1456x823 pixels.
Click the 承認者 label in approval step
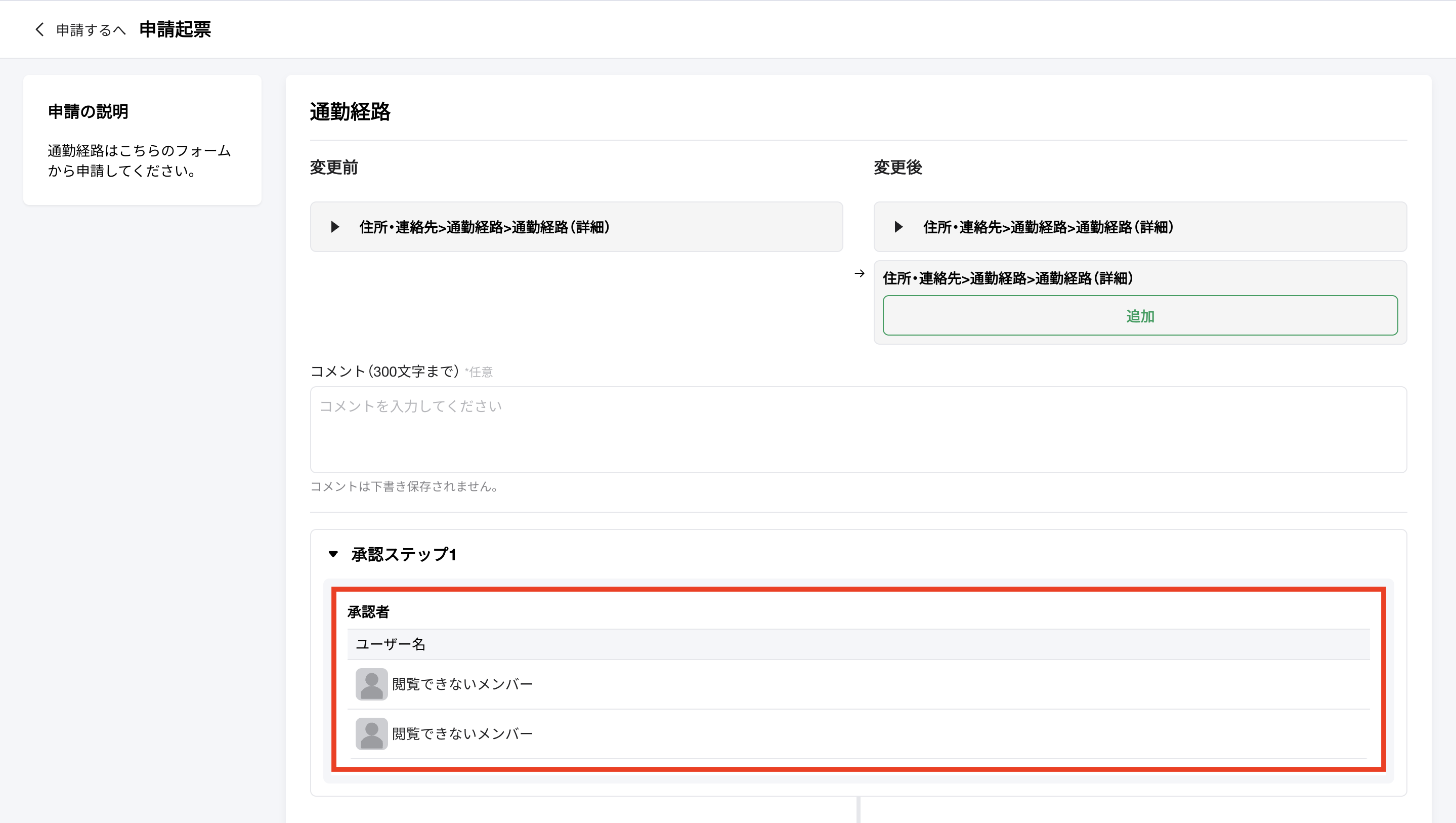pos(368,612)
